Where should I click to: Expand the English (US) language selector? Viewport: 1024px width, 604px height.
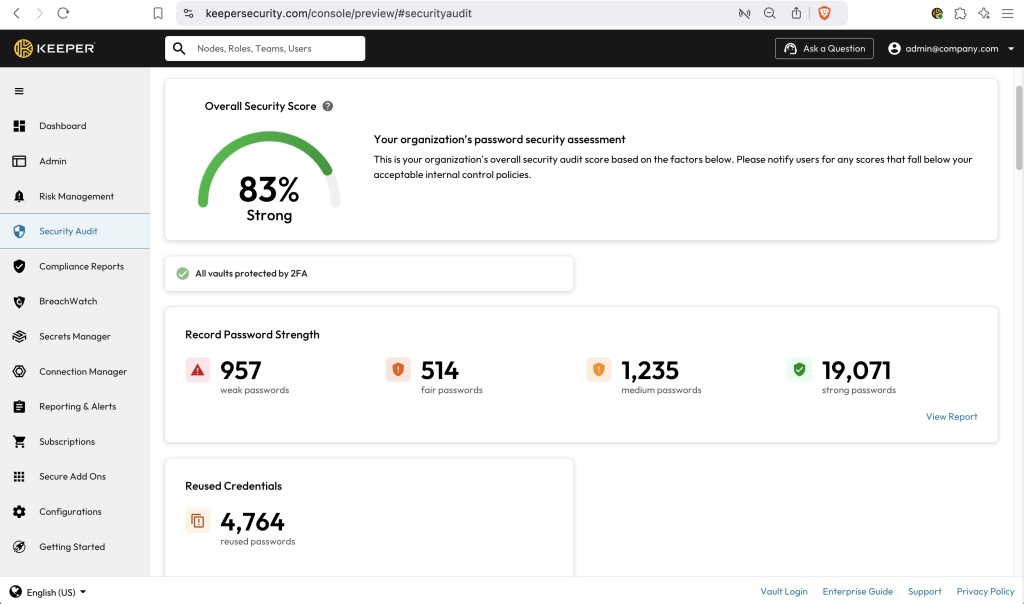pyautogui.click(x=48, y=592)
